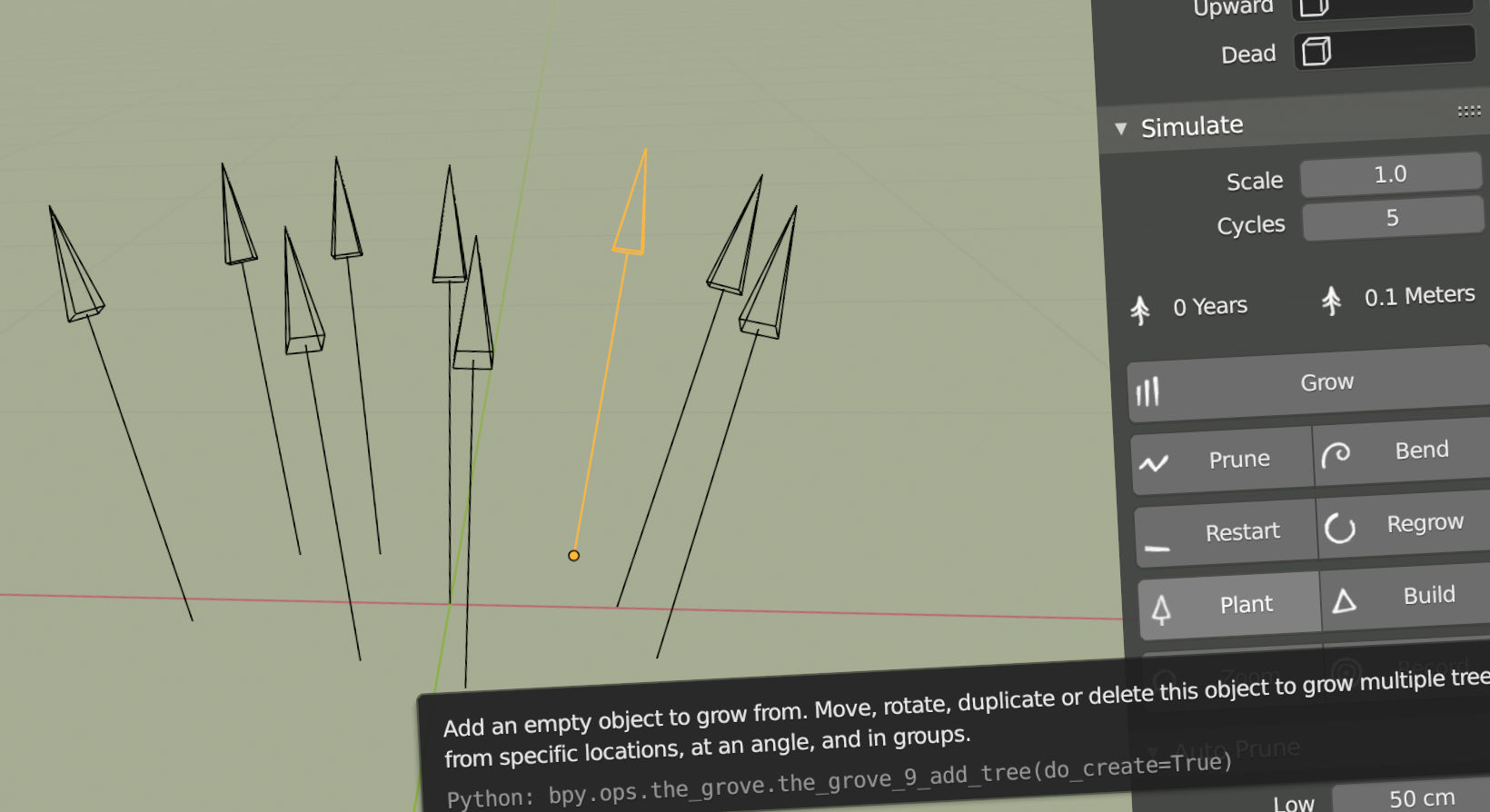Click the Regrow circular arrow icon
This screenshot has width=1490, height=812.
(x=1340, y=528)
